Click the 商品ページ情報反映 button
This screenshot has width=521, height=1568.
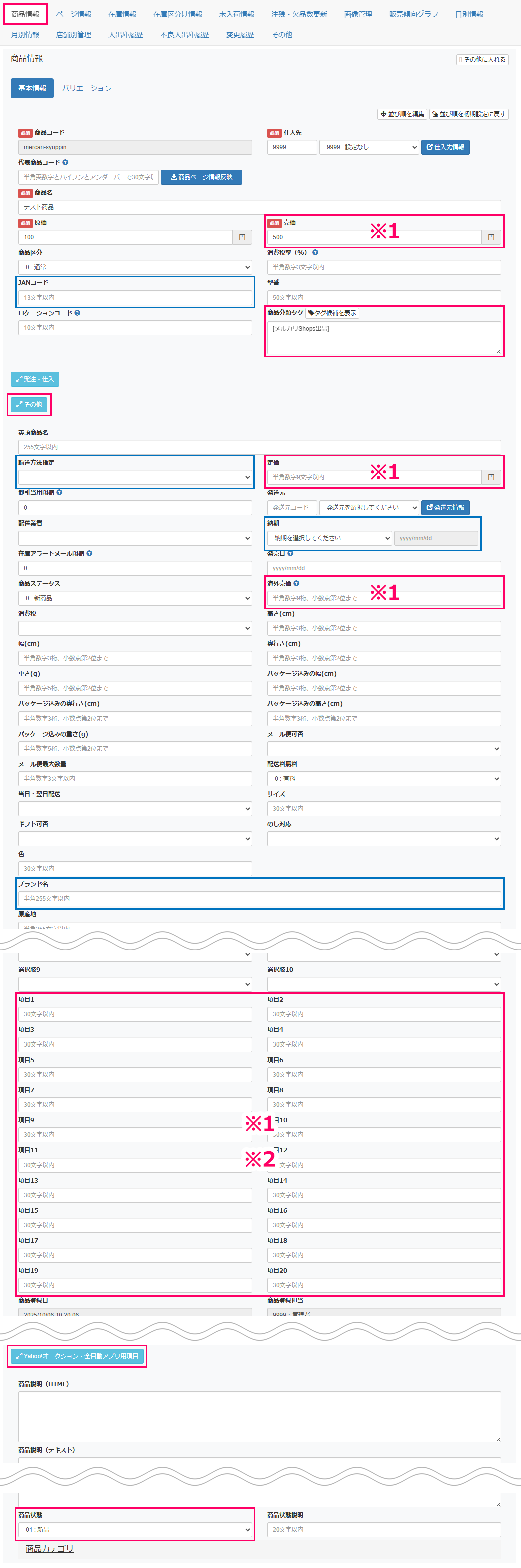(201, 177)
